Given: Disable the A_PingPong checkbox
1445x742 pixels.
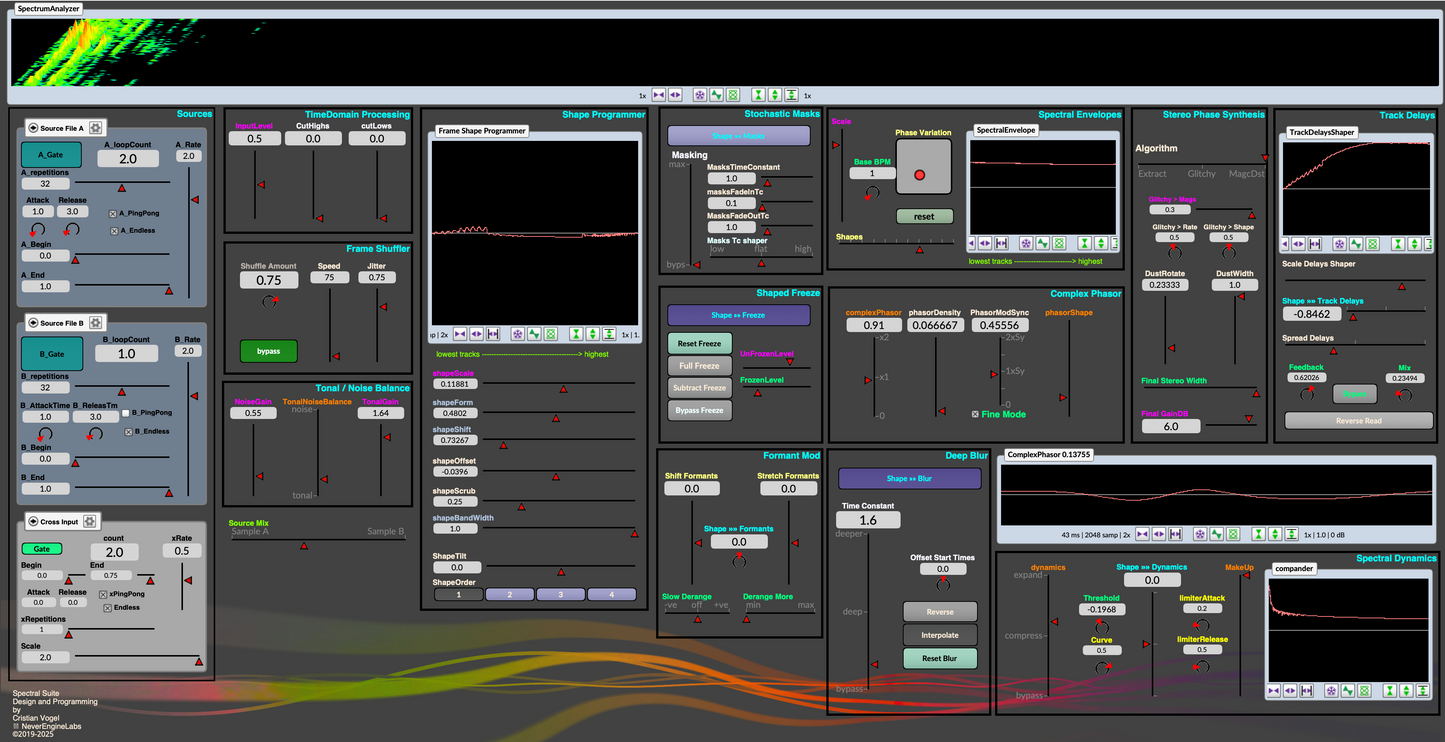Looking at the screenshot, I should click(113, 213).
